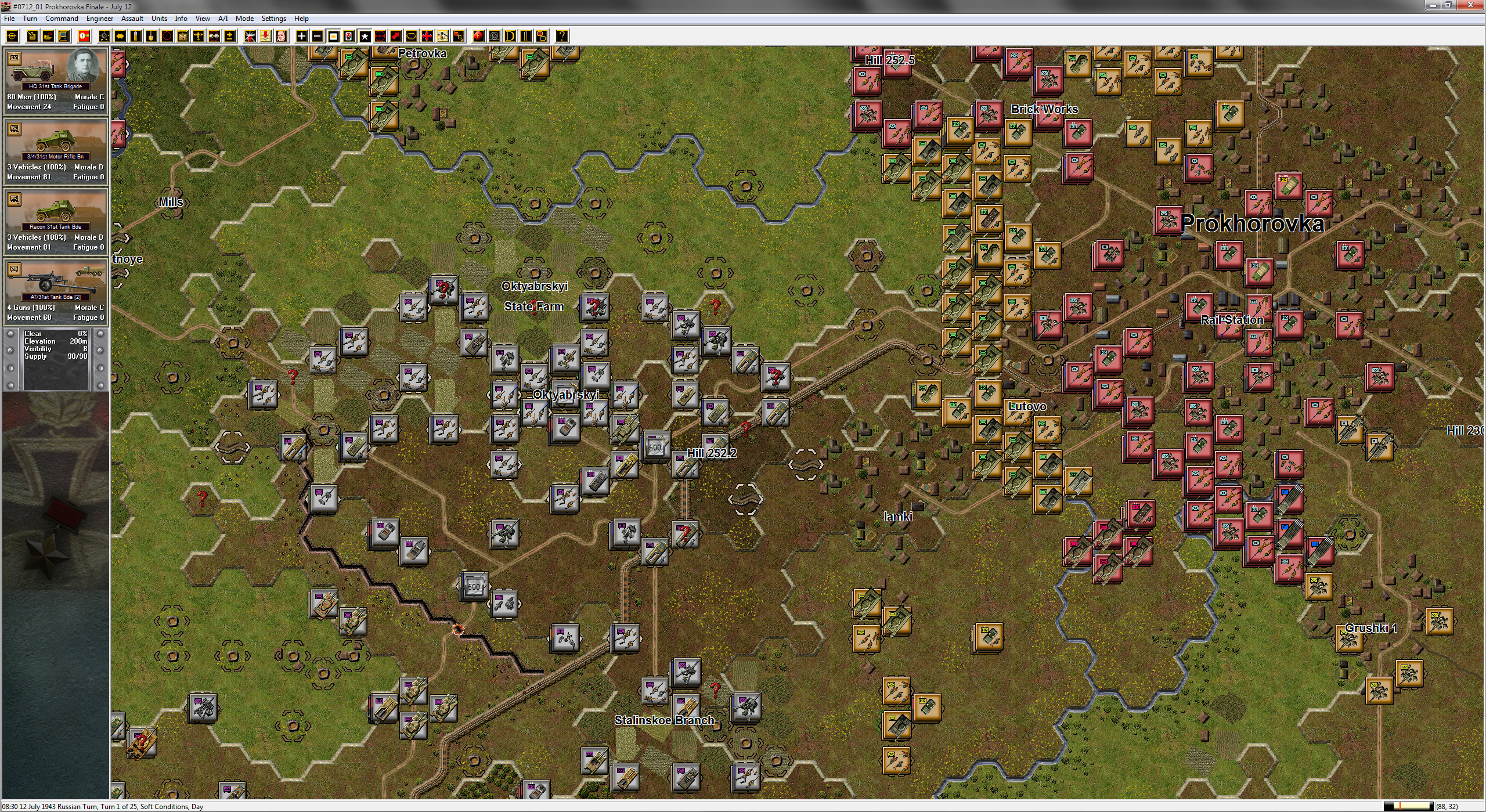
Task: Open the Settings menu
Action: click(x=273, y=19)
